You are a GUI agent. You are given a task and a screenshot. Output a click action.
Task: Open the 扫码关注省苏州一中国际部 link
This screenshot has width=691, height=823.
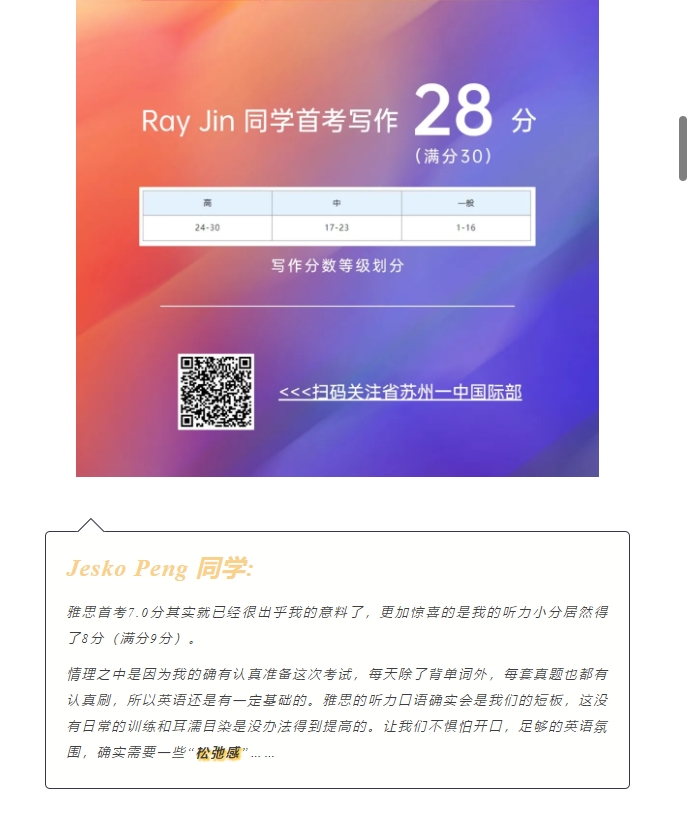400,392
